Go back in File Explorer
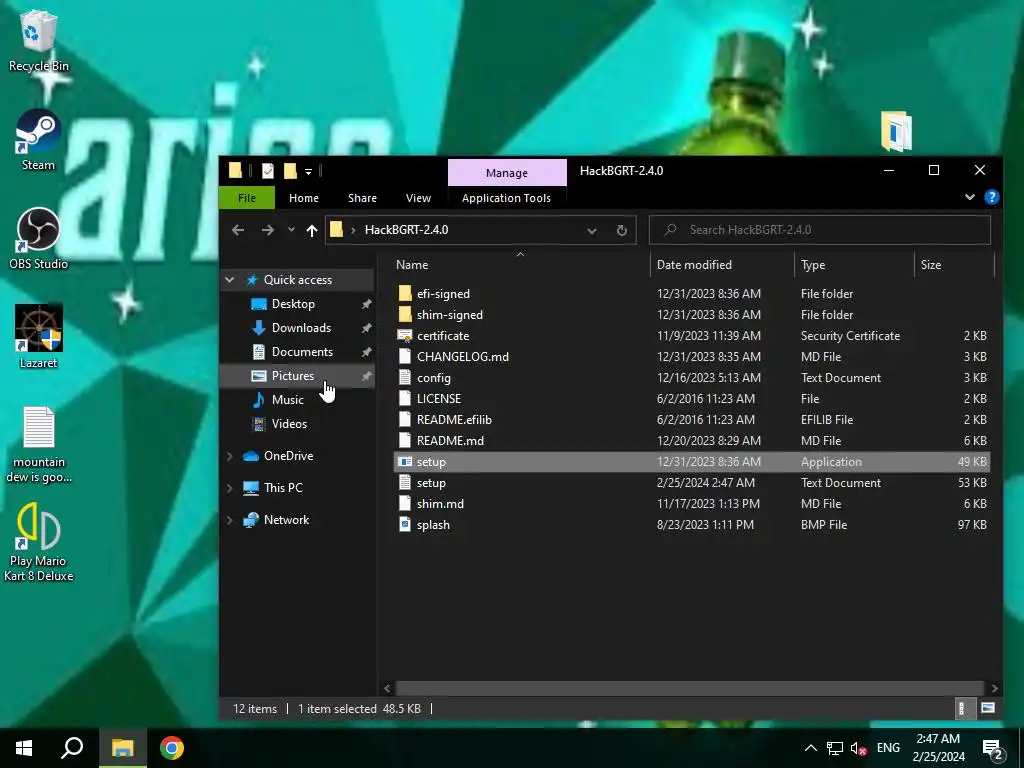1024x768 pixels. coord(238,230)
